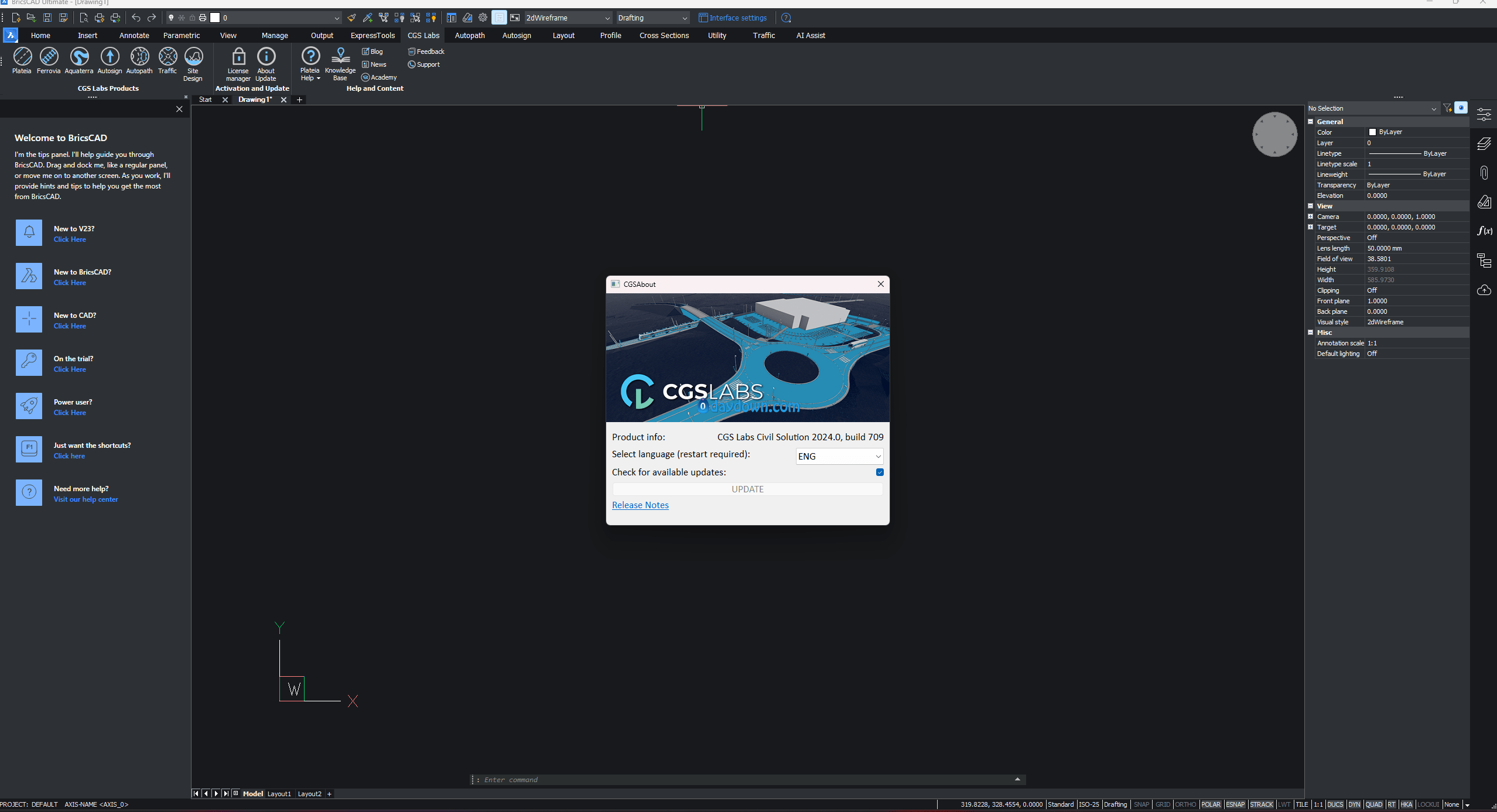The height and width of the screenshot is (812, 1497).
Task: Open the News item
Action: [374, 64]
